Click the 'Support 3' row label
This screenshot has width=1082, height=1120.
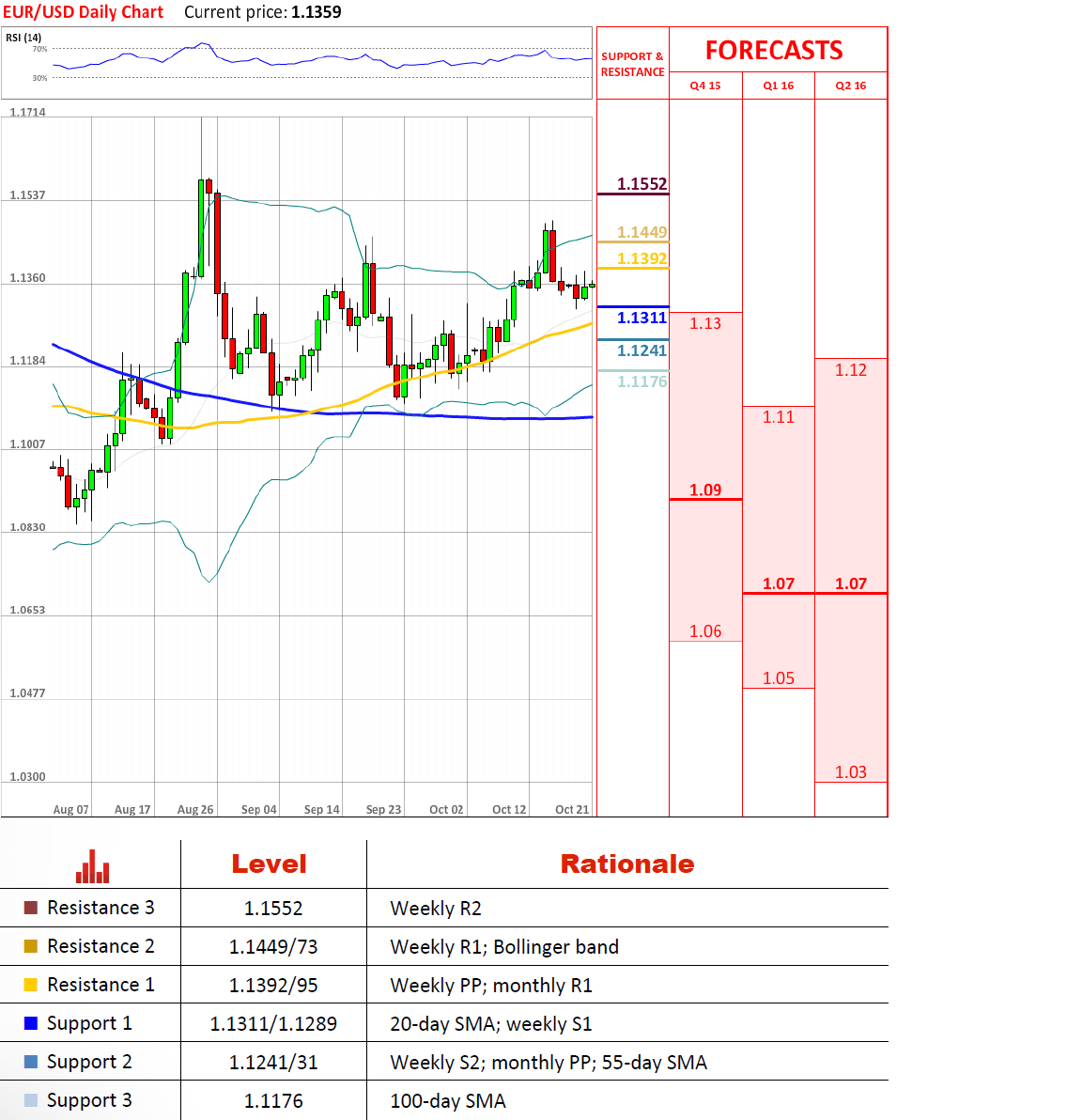coord(89,1100)
